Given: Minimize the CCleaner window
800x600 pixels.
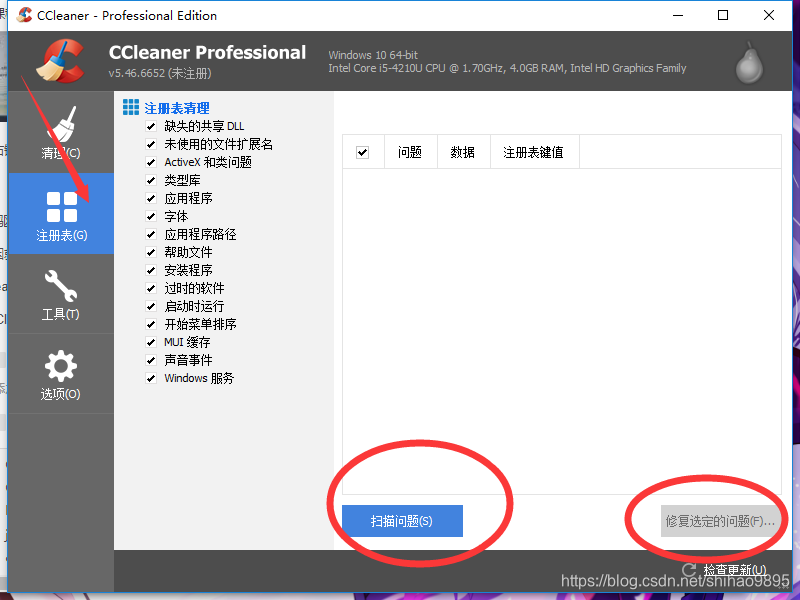Looking at the screenshot, I should (x=678, y=15).
